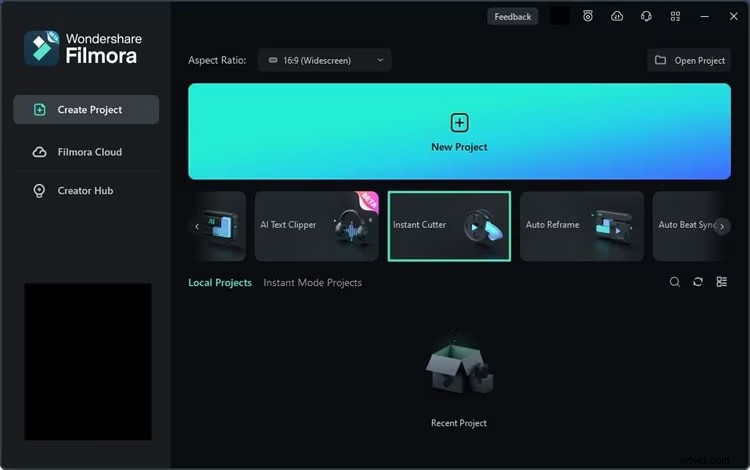Click the refresh projects icon
The width and height of the screenshot is (750, 470).
[x=698, y=282]
